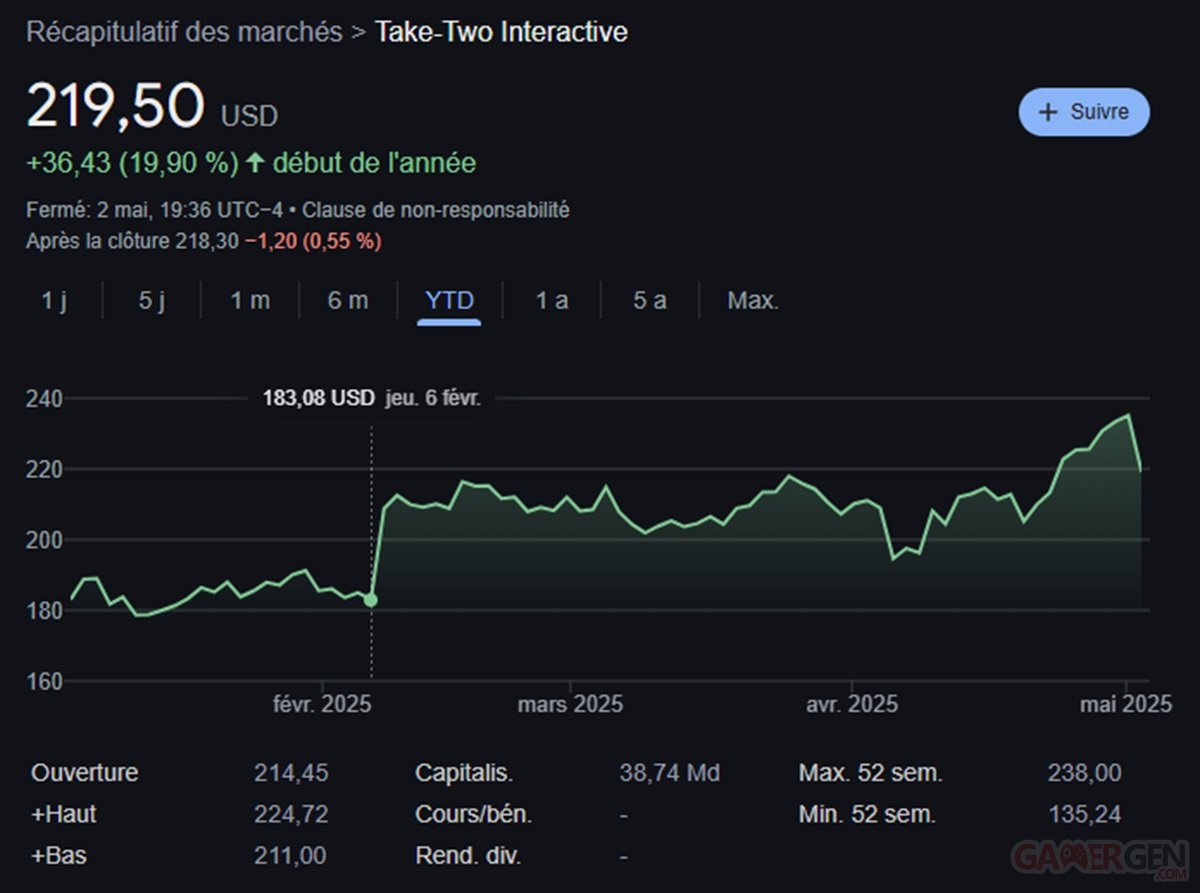
Task: Click the 6 févr. data point on chart
Action: click(x=371, y=600)
